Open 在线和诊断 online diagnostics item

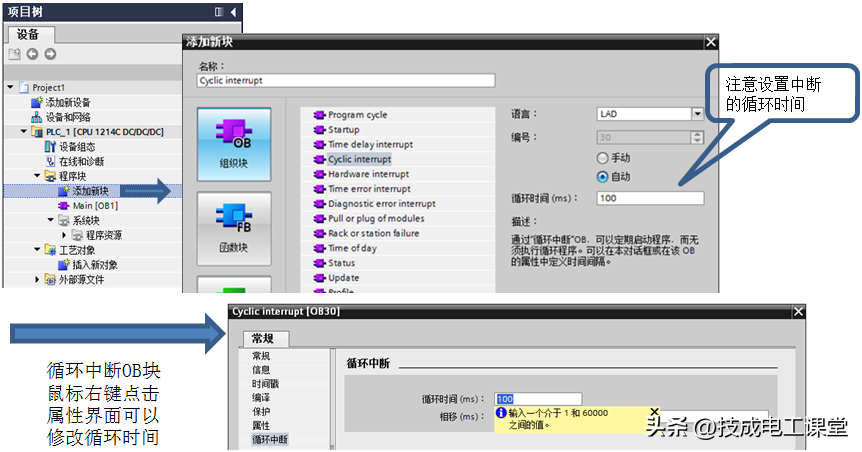(x=80, y=160)
